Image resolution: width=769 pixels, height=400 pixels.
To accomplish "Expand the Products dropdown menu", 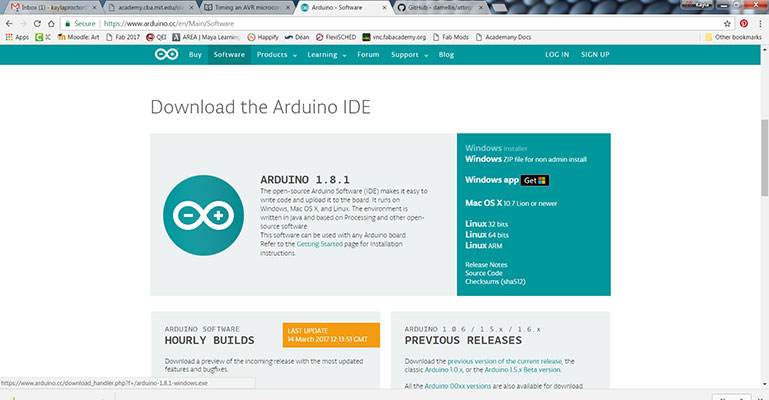I will pos(277,55).
